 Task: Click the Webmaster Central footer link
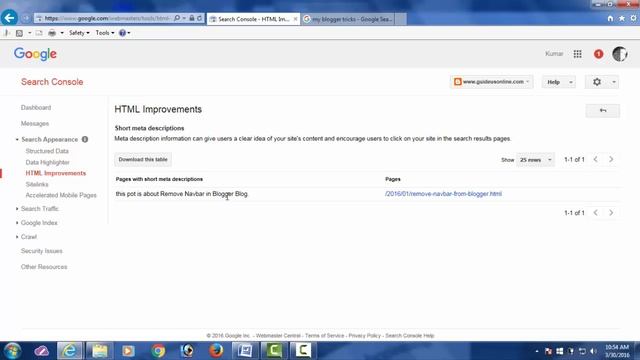coord(278,336)
